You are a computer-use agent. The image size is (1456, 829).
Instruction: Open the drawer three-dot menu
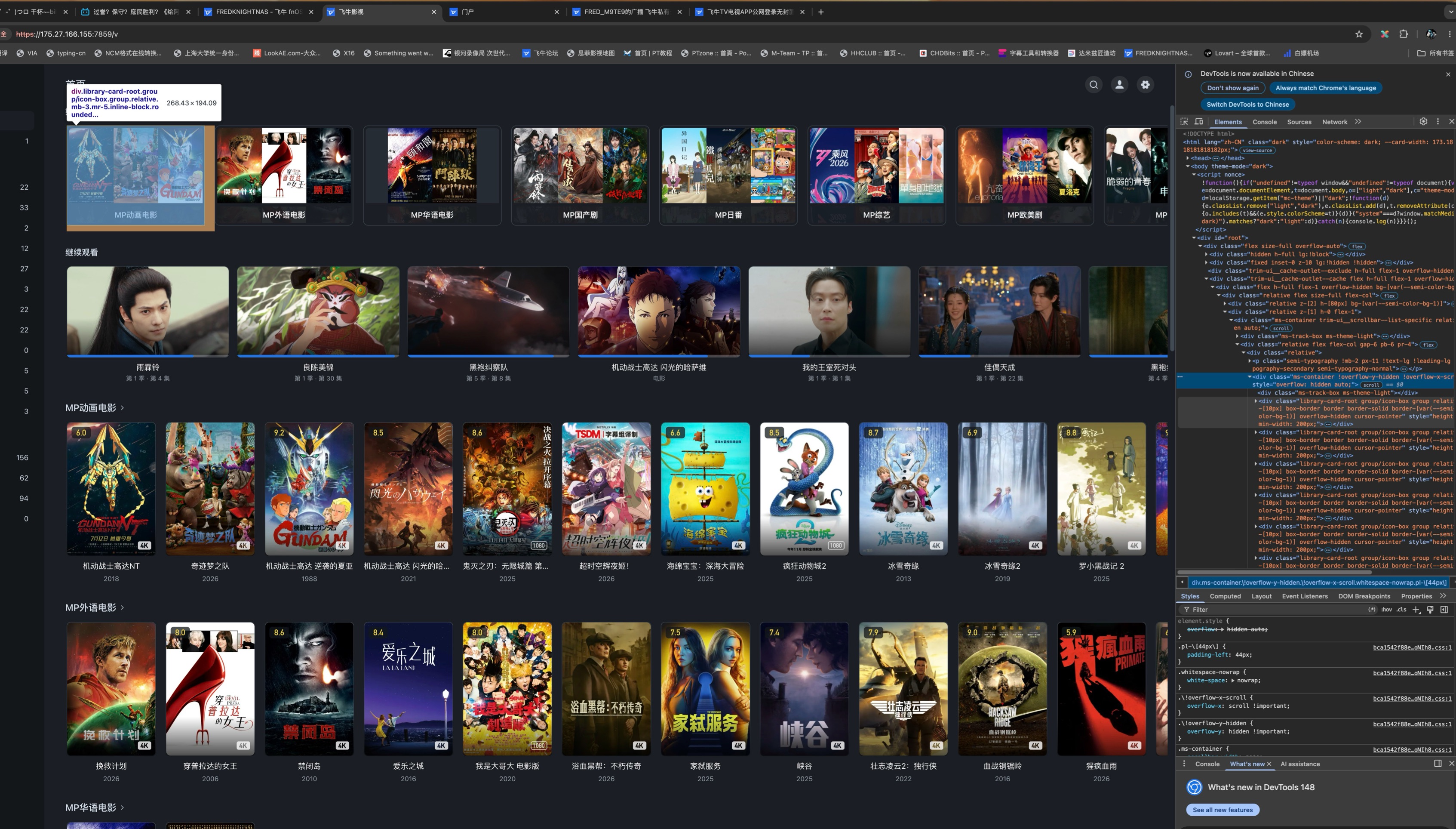tap(1184, 764)
